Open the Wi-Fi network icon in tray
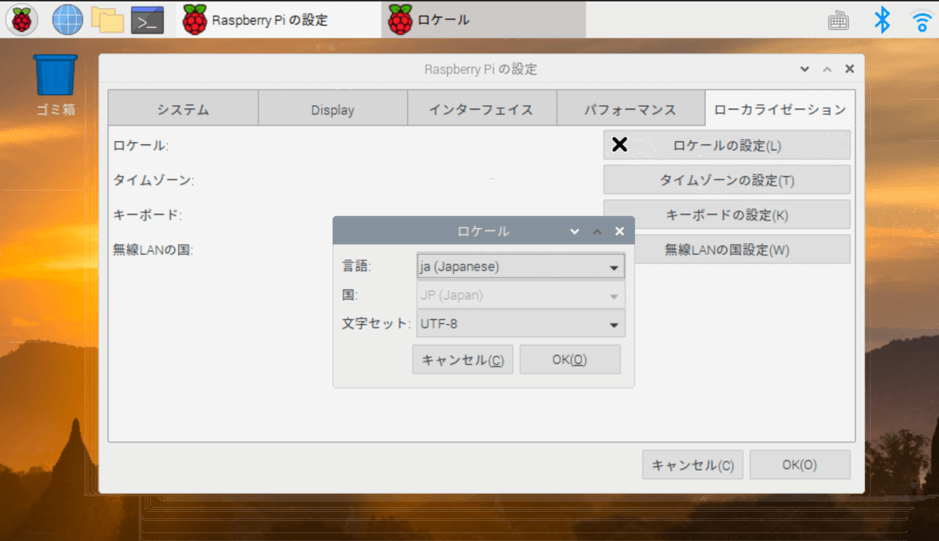The height and width of the screenshot is (541, 939). (x=922, y=21)
